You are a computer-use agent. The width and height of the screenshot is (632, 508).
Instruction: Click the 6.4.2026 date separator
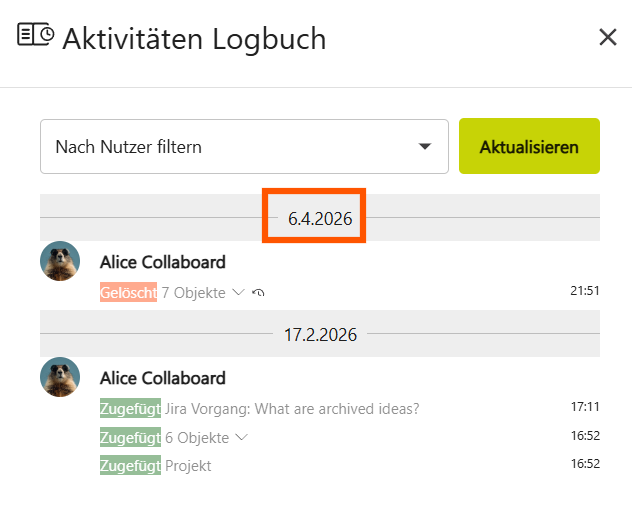click(x=320, y=218)
